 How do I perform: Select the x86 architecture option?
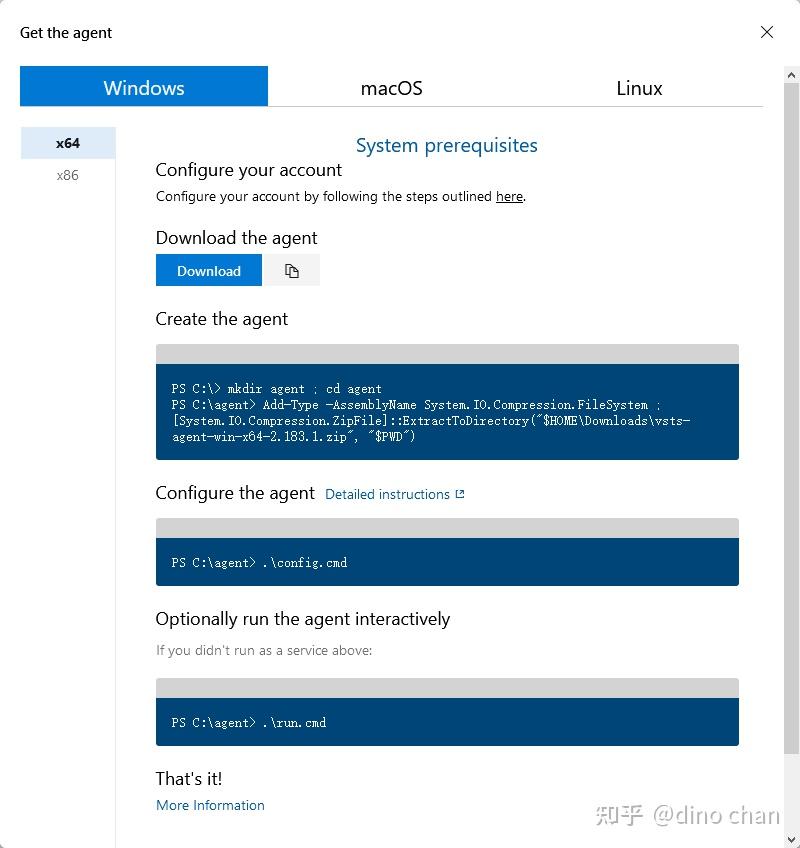67,174
